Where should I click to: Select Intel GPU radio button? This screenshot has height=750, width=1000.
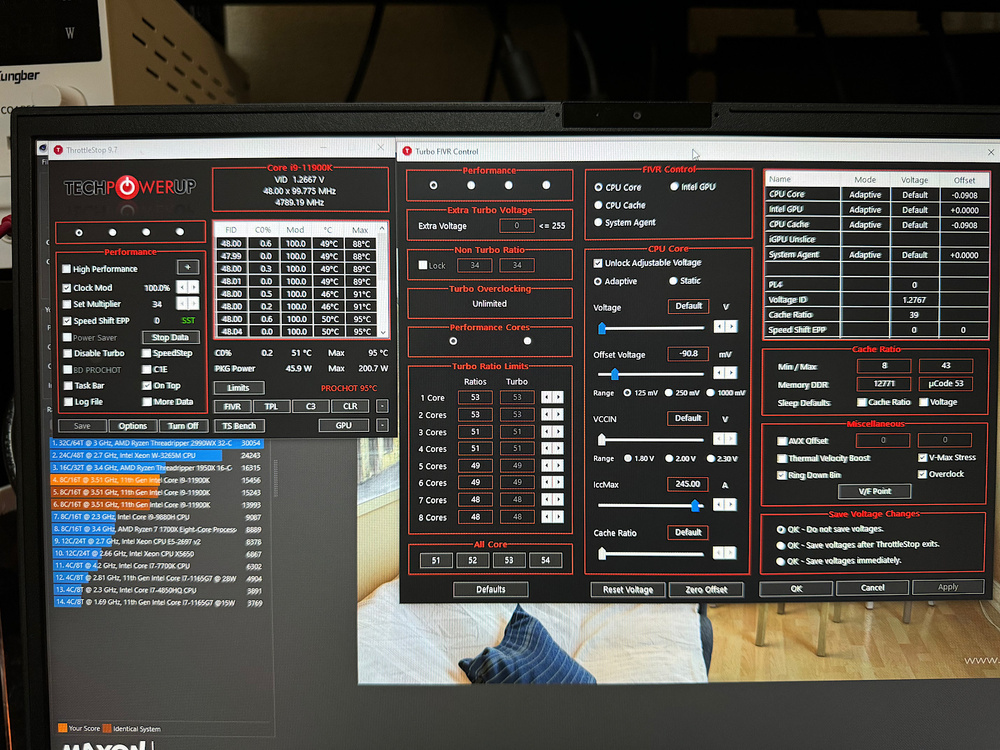tap(674, 187)
